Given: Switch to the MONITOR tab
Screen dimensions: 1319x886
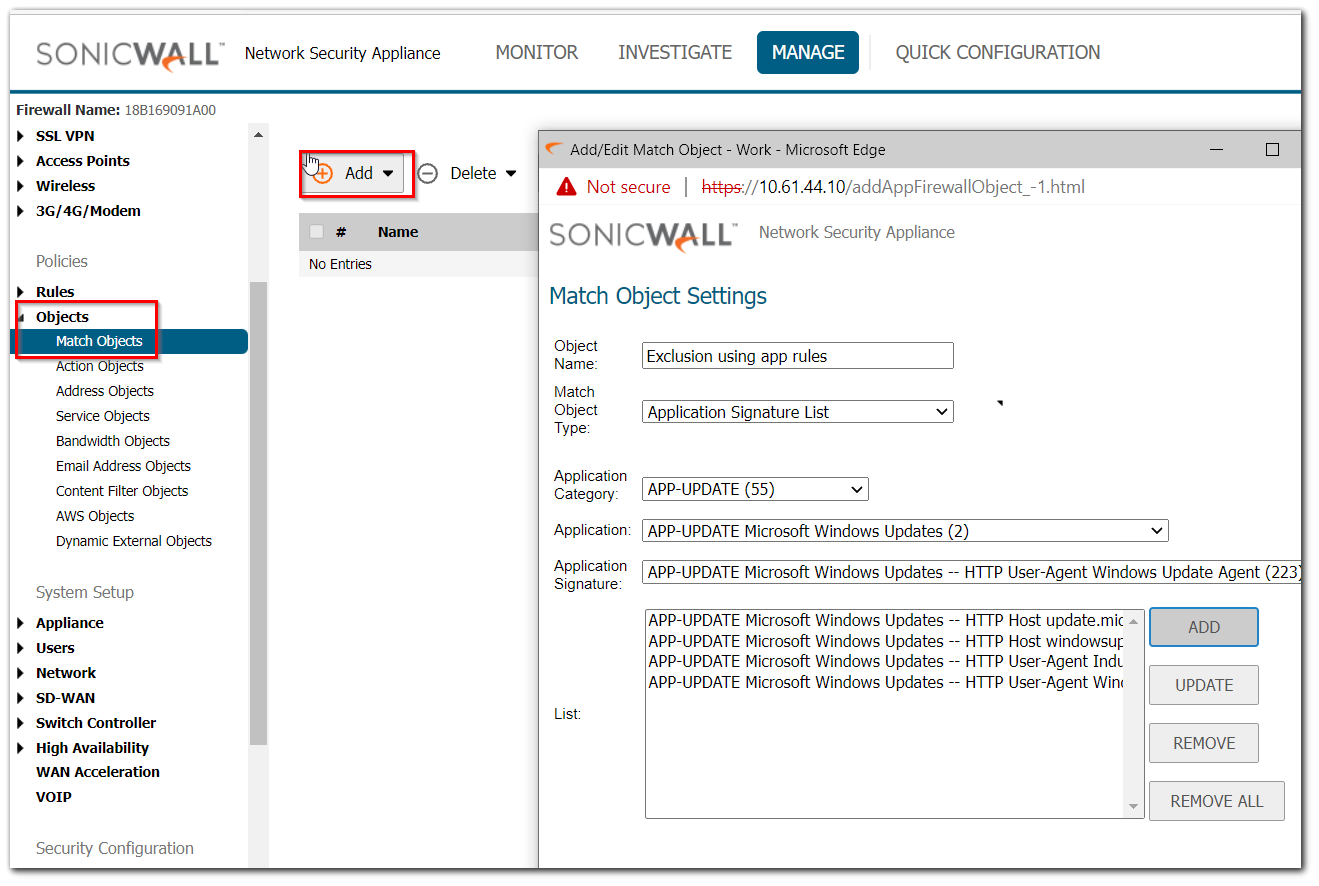Looking at the screenshot, I should [537, 53].
